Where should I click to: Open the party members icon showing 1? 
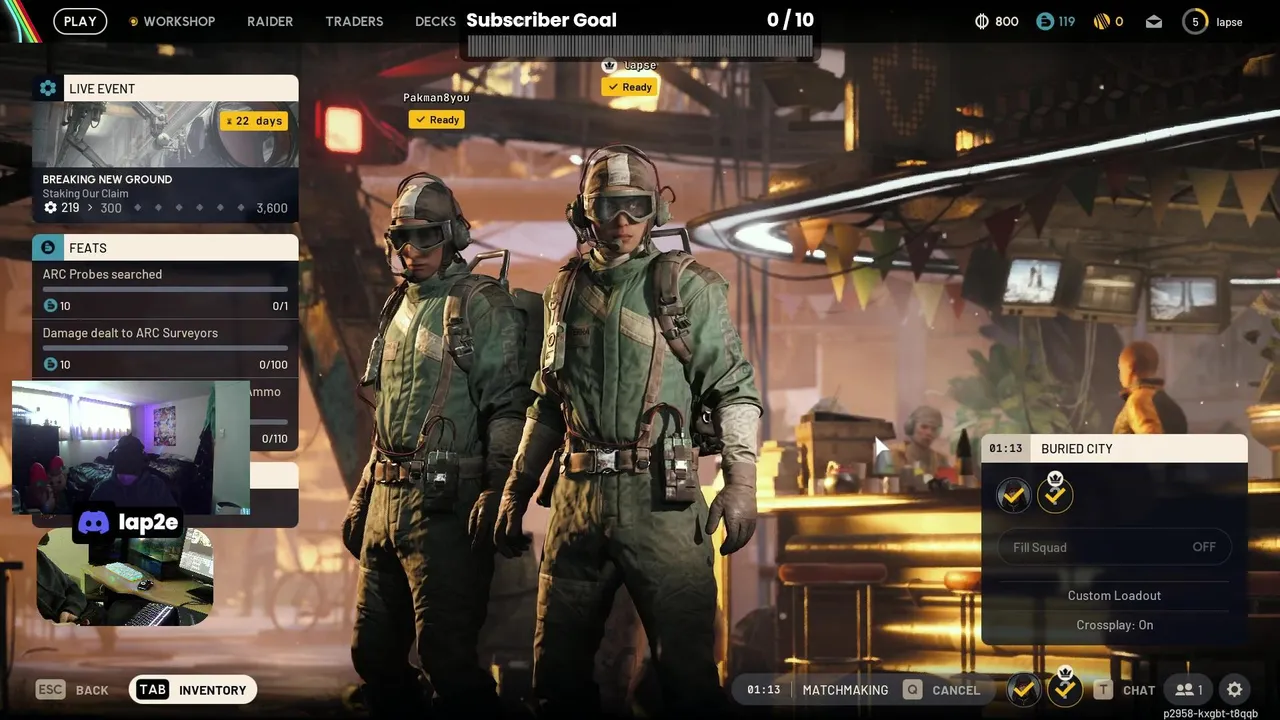click(1189, 690)
